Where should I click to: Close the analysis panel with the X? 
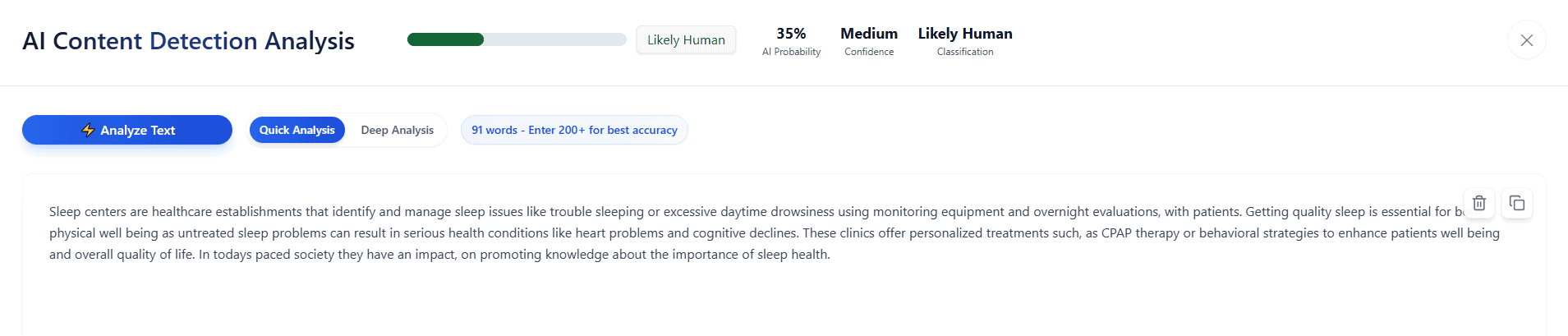tap(1526, 40)
